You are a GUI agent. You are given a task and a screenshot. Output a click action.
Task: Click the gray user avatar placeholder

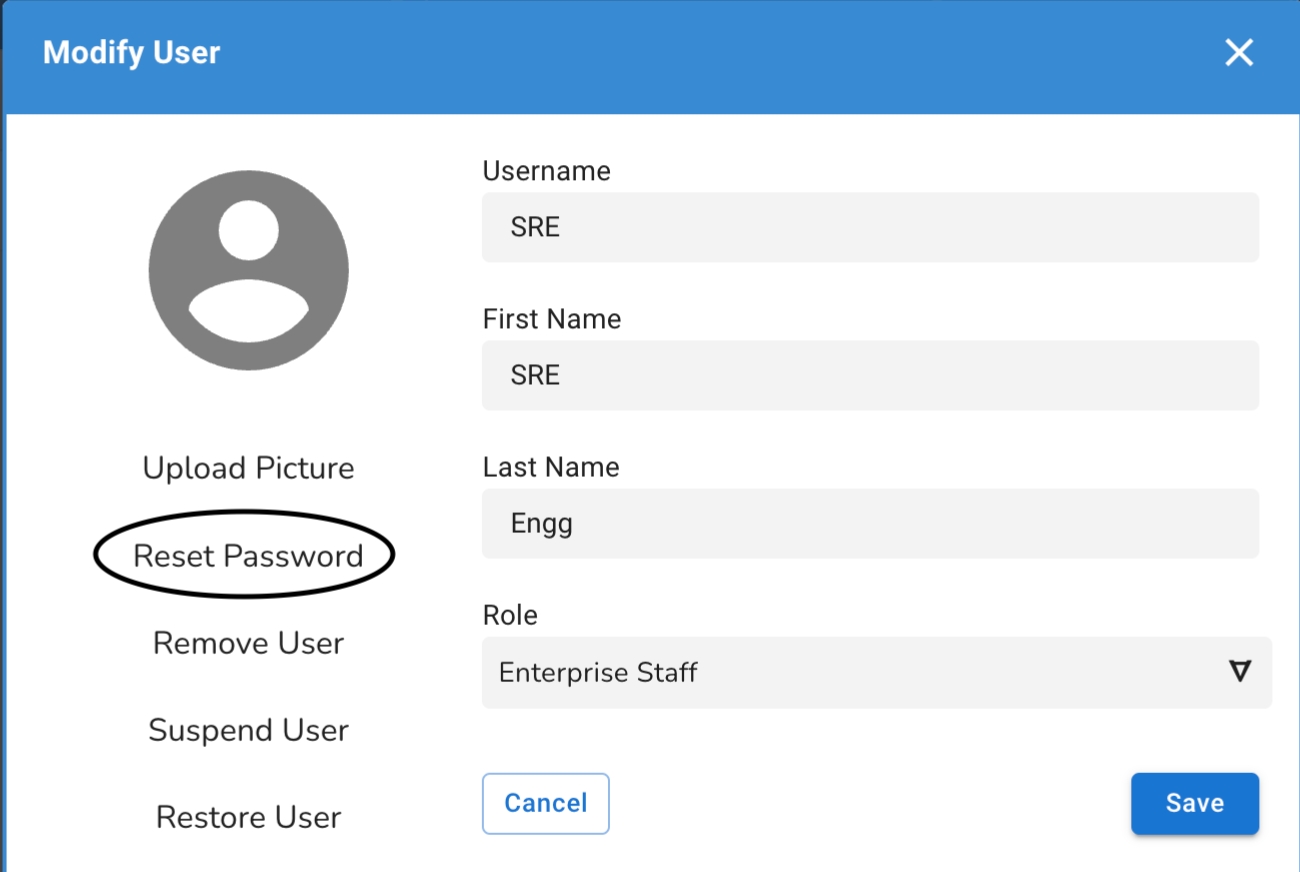pyautogui.click(x=248, y=270)
